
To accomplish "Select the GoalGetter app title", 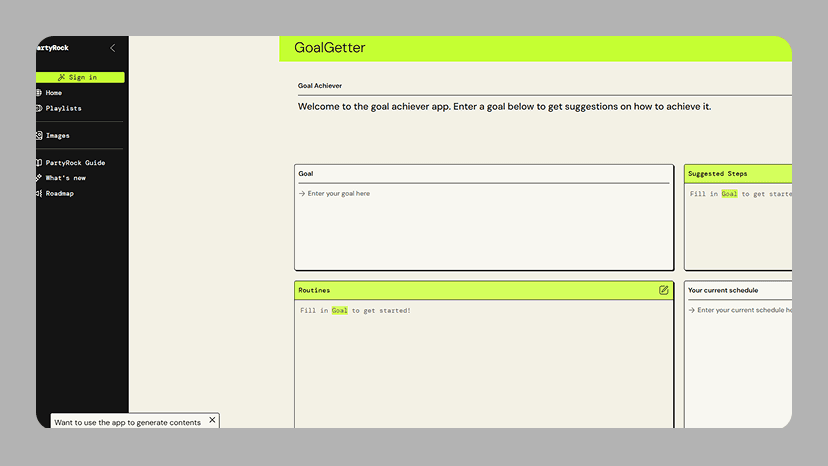I will (330, 48).
